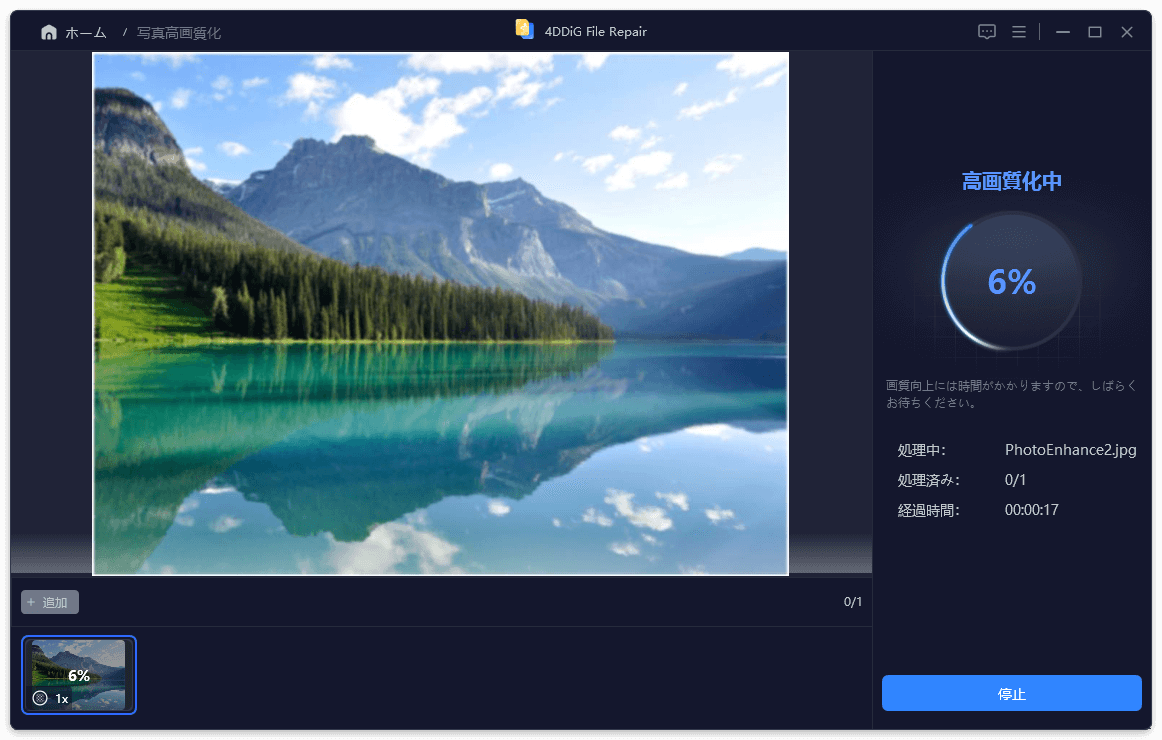Screen dimensions: 1162x740
Task: Close the 4DDiG File Repair window
Action: tap(1126, 32)
